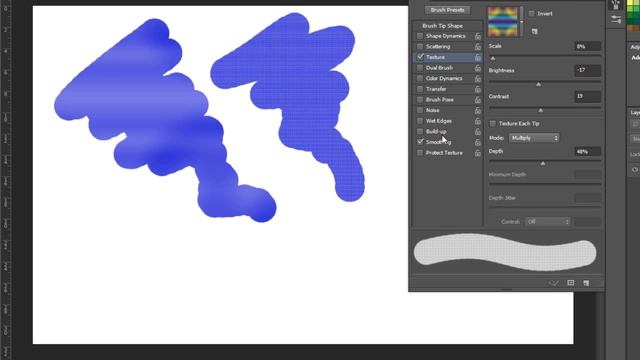The width and height of the screenshot is (640, 360).
Task: Click the Depth percentage field
Action: [x=587, y=151]
